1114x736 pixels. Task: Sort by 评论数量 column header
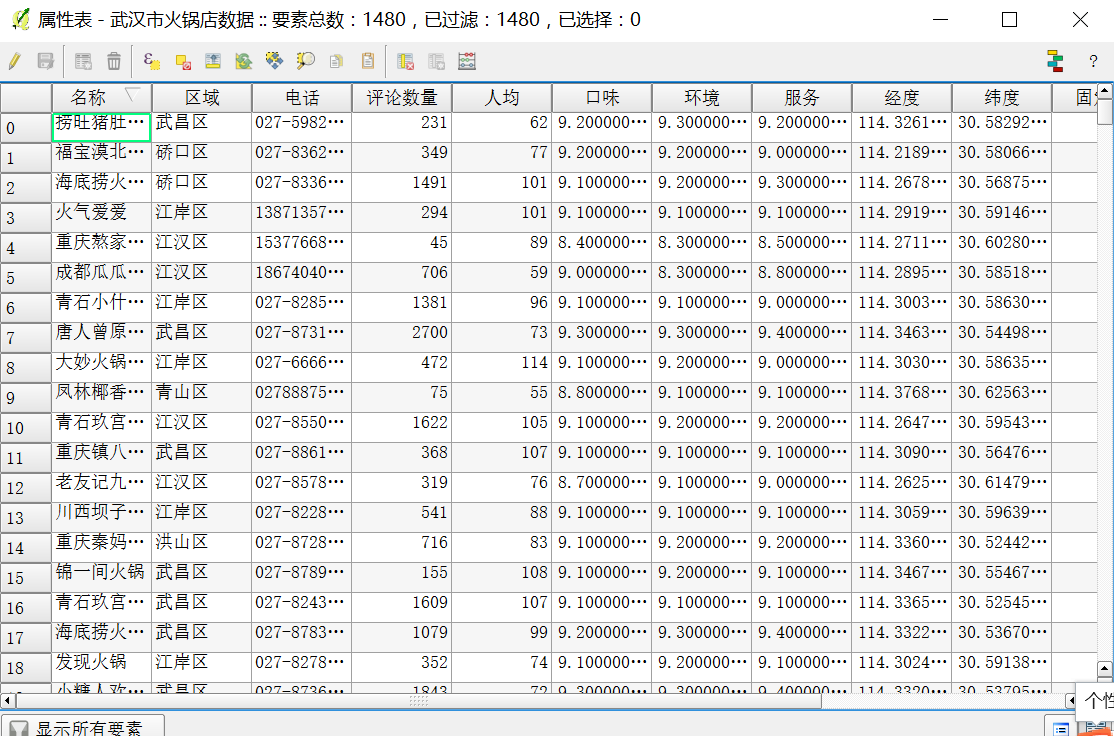click(402, 98)
